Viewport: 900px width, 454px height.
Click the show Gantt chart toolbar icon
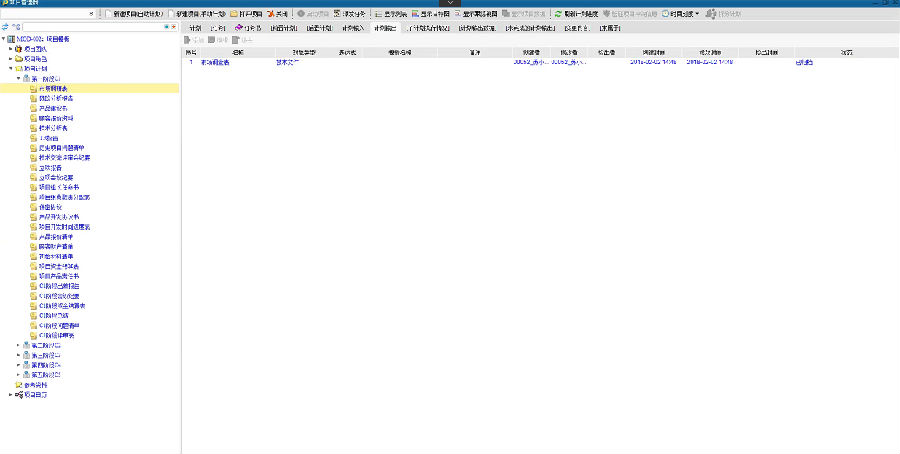pos(415,13)
